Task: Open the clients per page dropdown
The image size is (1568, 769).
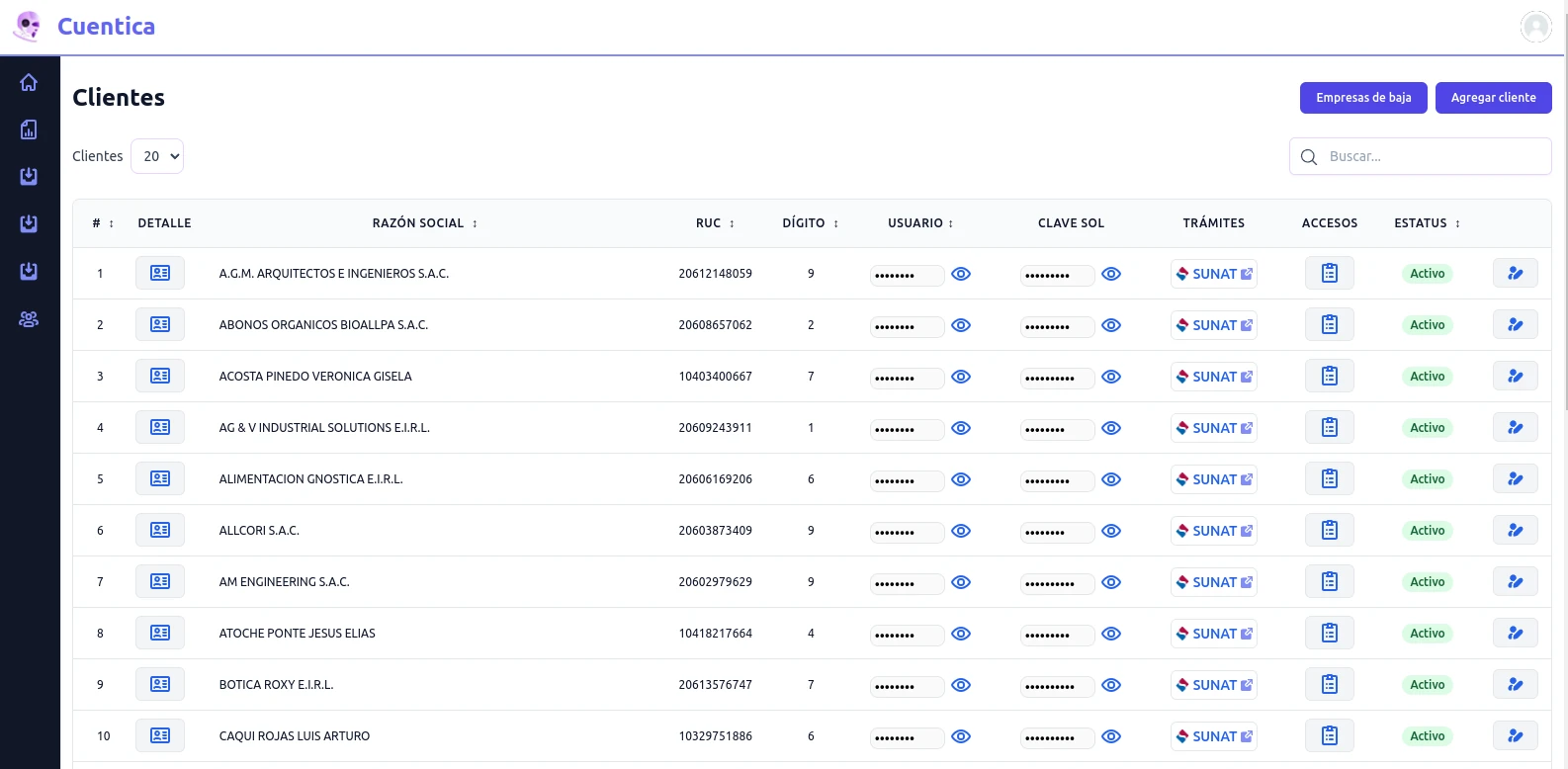Action: click(x=157, y=156)
